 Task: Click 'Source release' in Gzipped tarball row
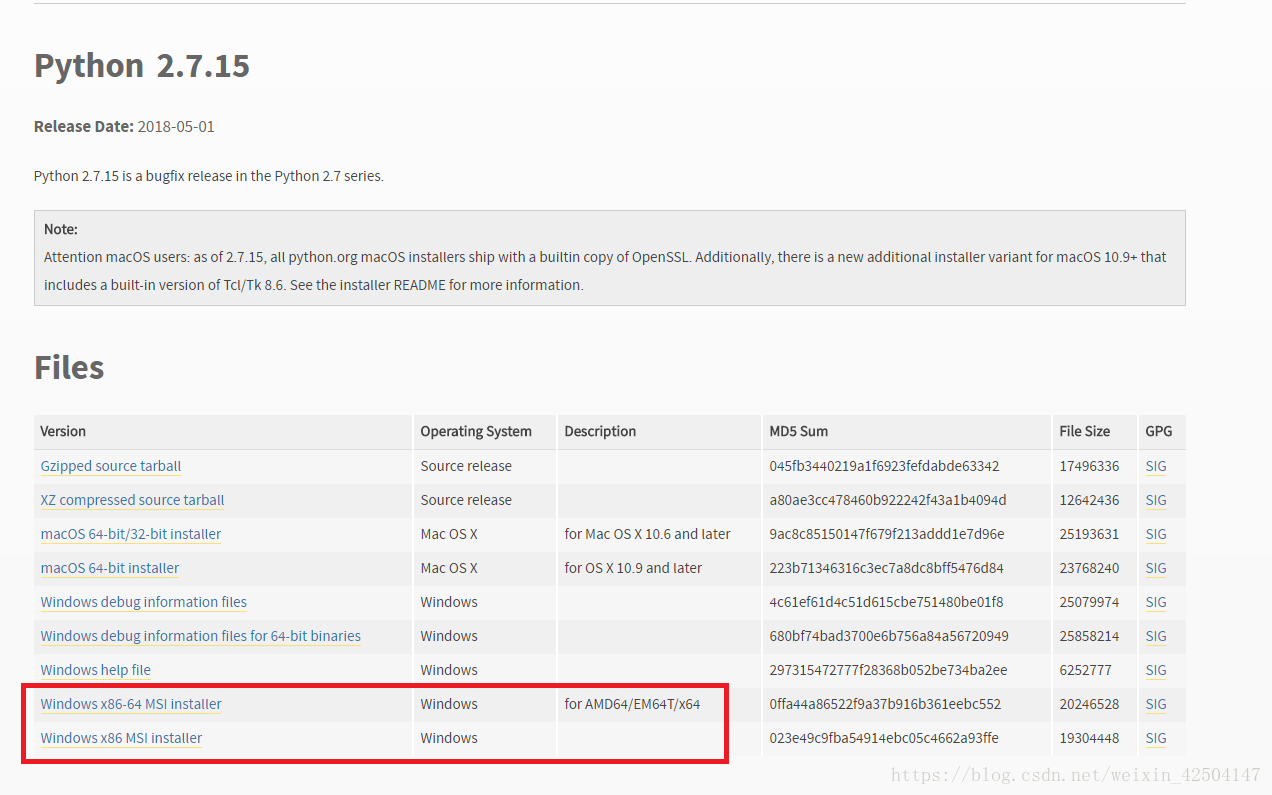466,466
